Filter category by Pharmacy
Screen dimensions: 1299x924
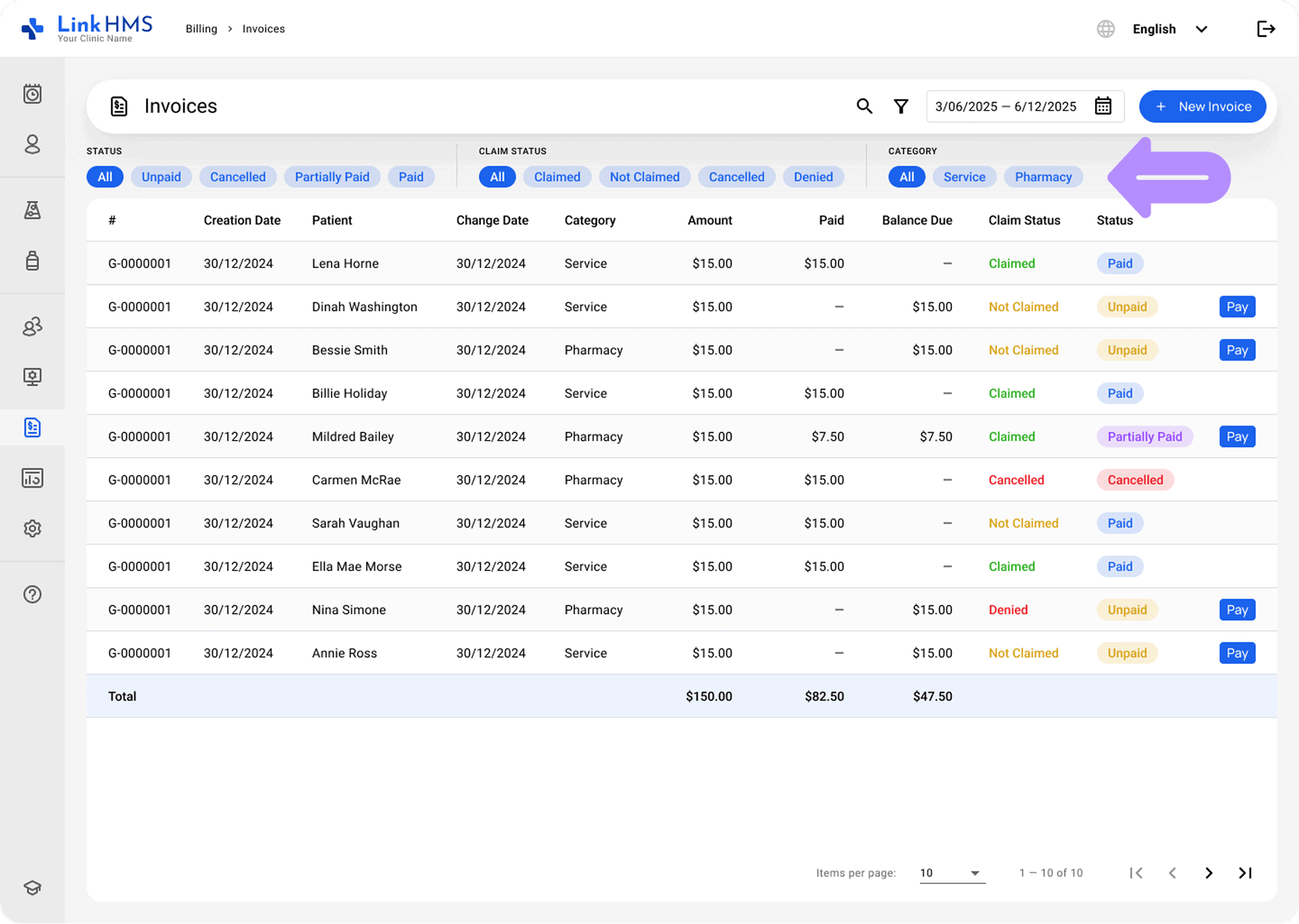click(x=1043, y=176)
